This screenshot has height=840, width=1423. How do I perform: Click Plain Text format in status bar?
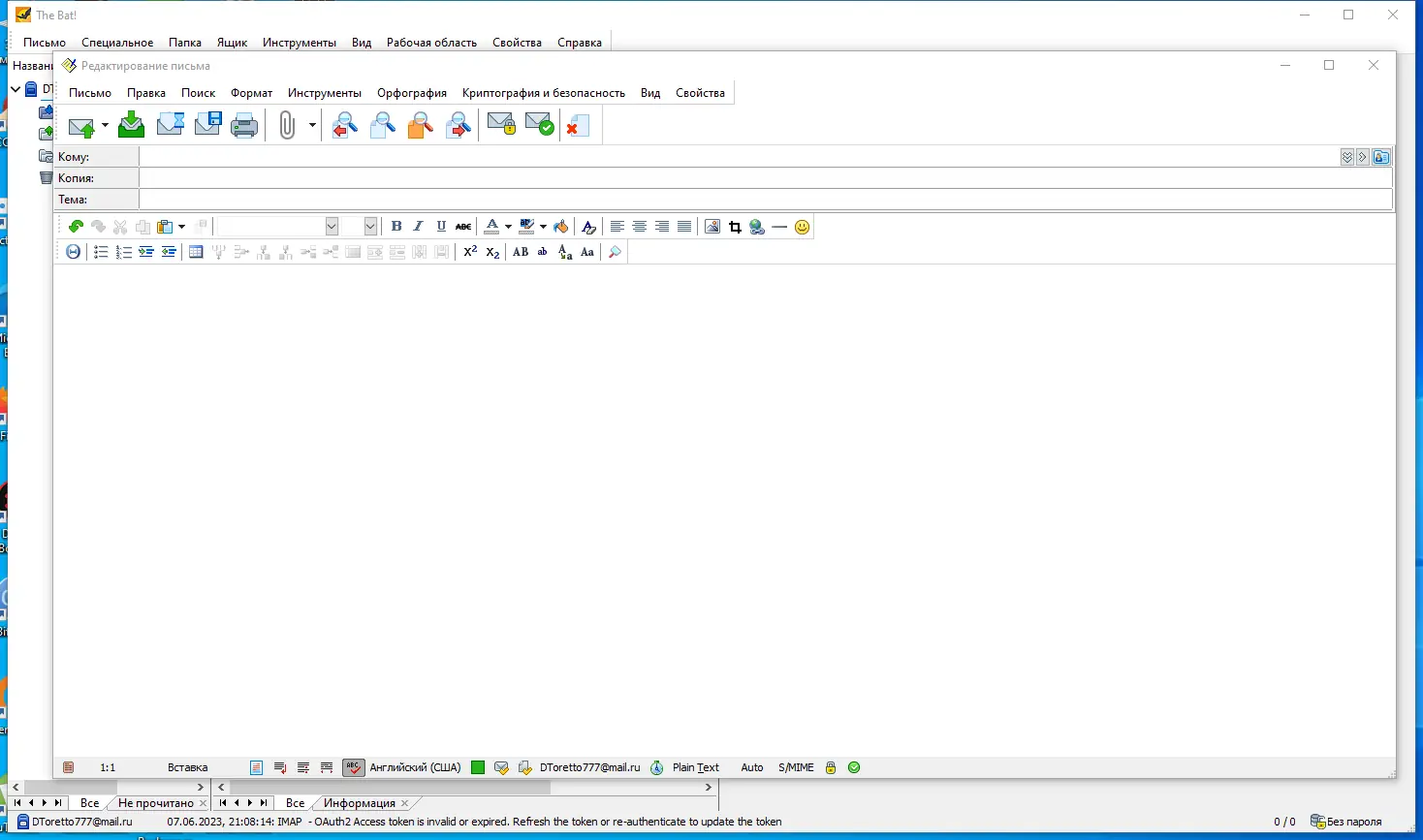[696, 767]
